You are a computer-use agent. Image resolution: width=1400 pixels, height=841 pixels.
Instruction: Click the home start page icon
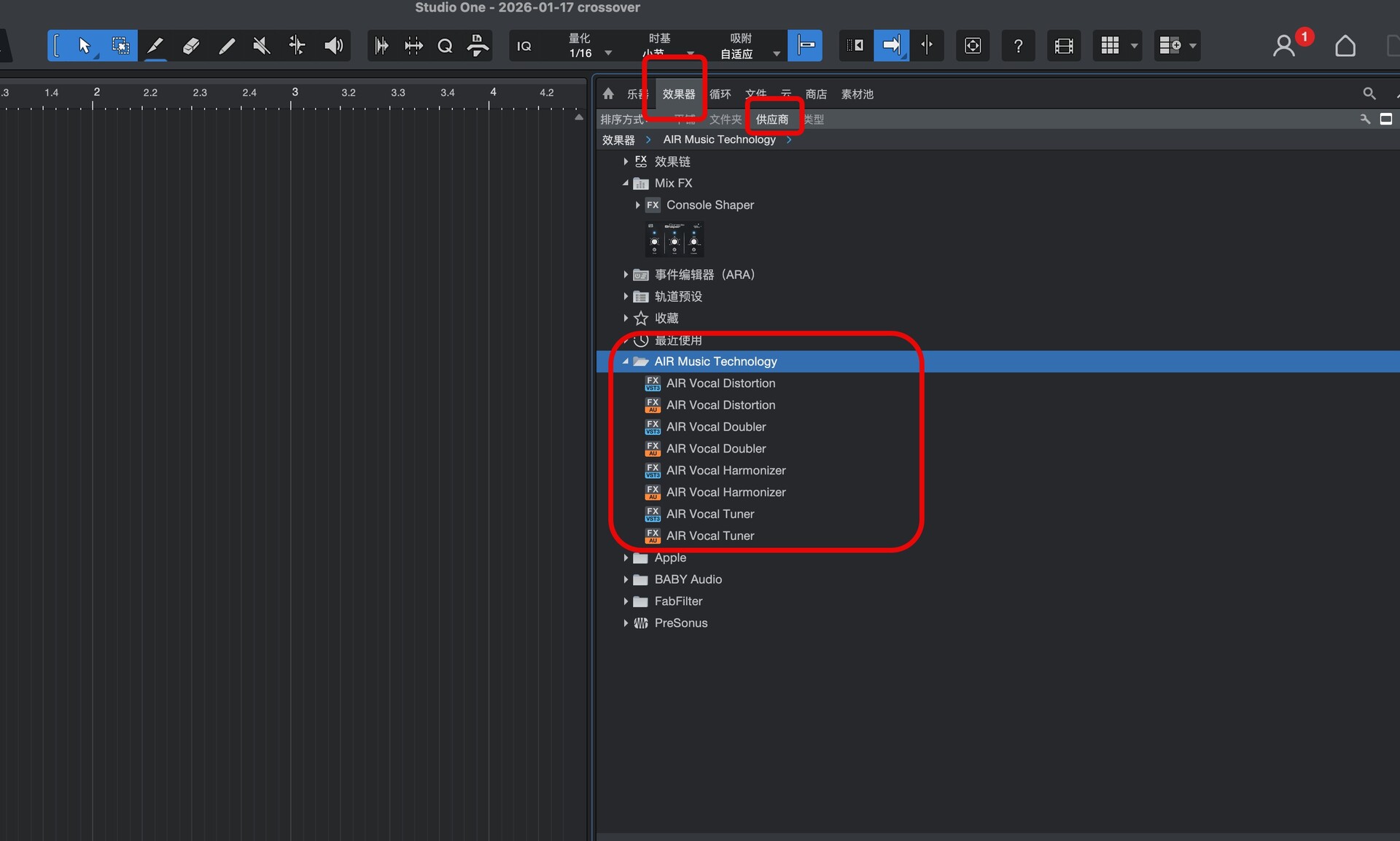tap(1345, 47)
